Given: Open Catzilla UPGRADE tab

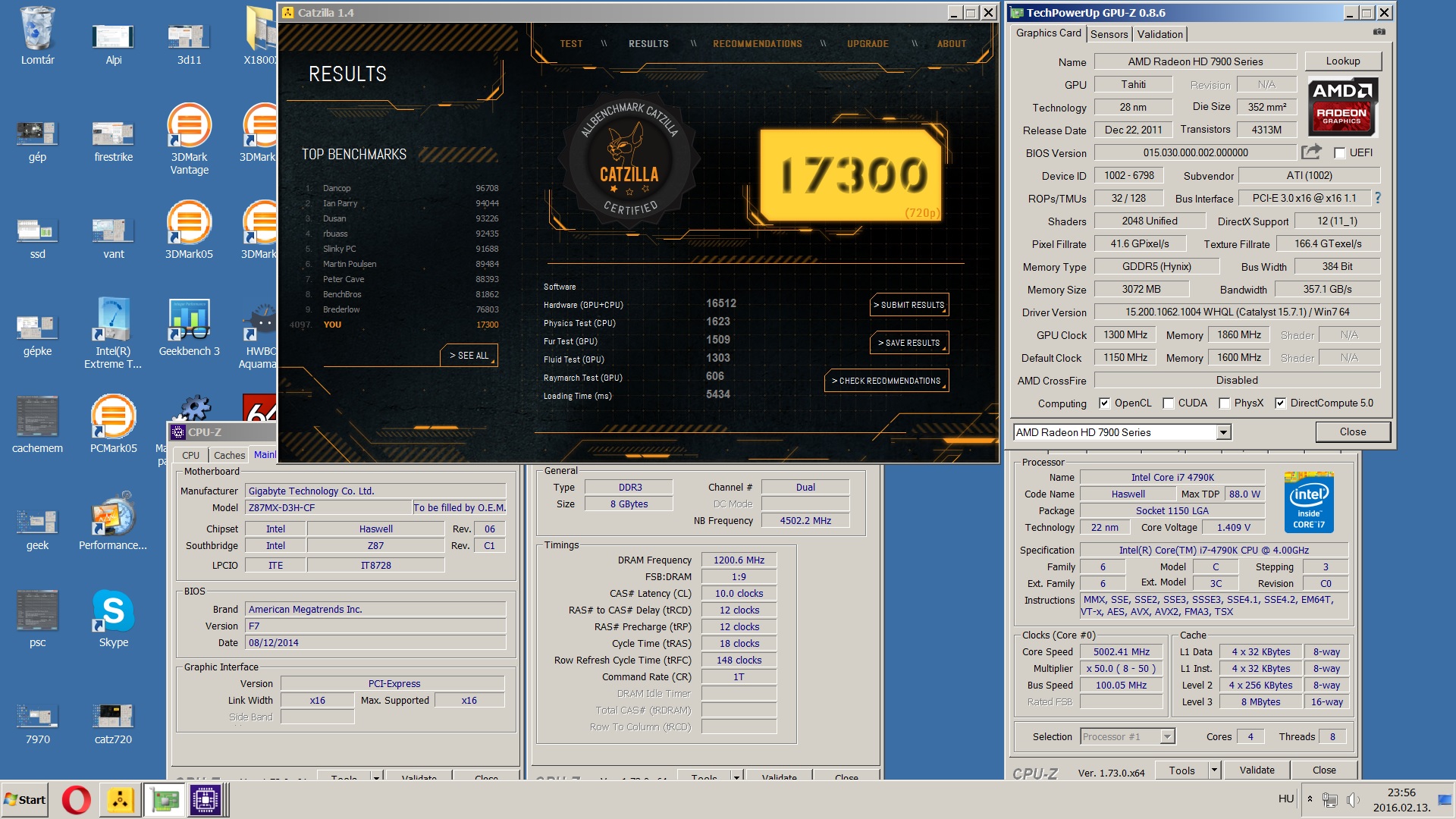Looking at the screenshot, I should (x=868, y=44).
